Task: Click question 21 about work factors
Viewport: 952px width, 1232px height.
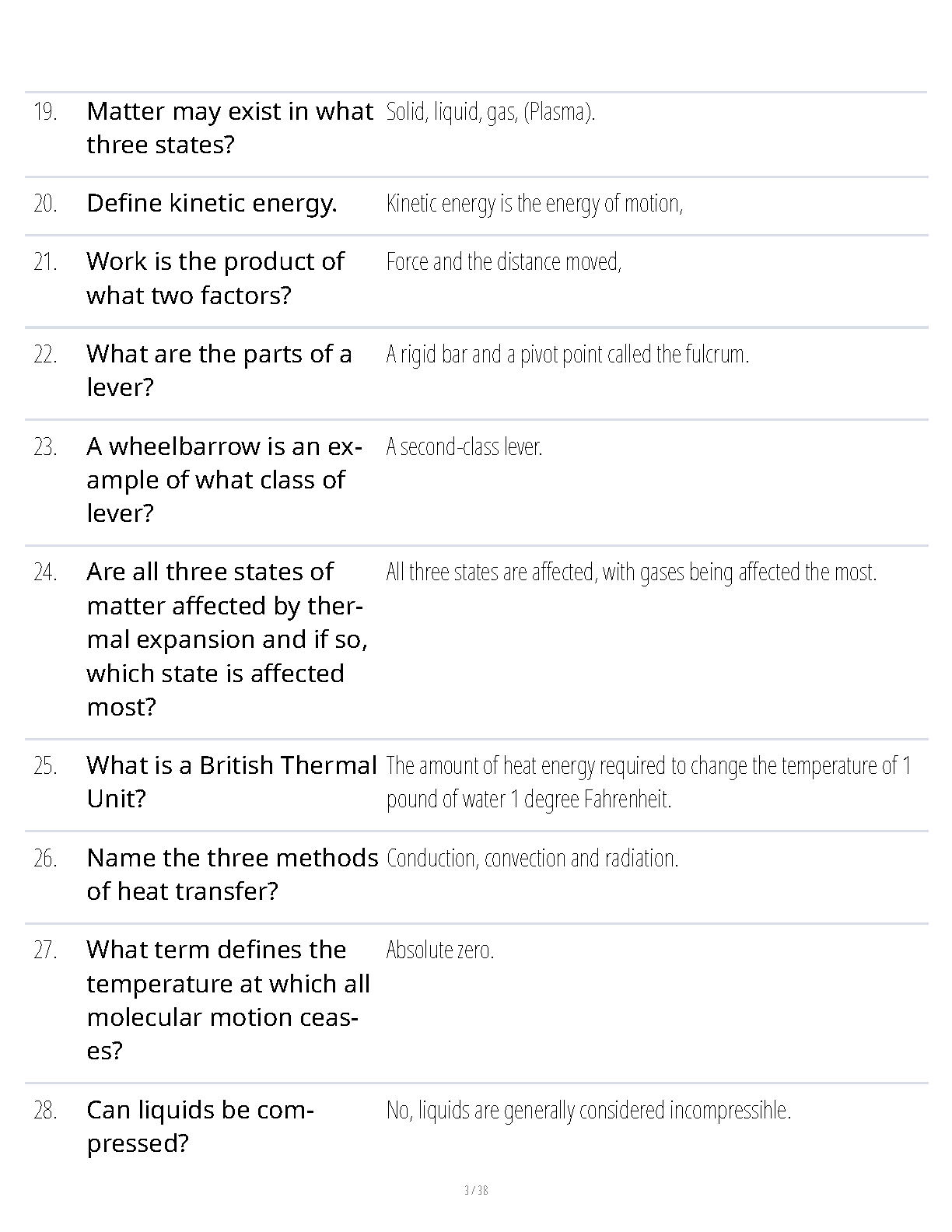Action: click(215, 278)
